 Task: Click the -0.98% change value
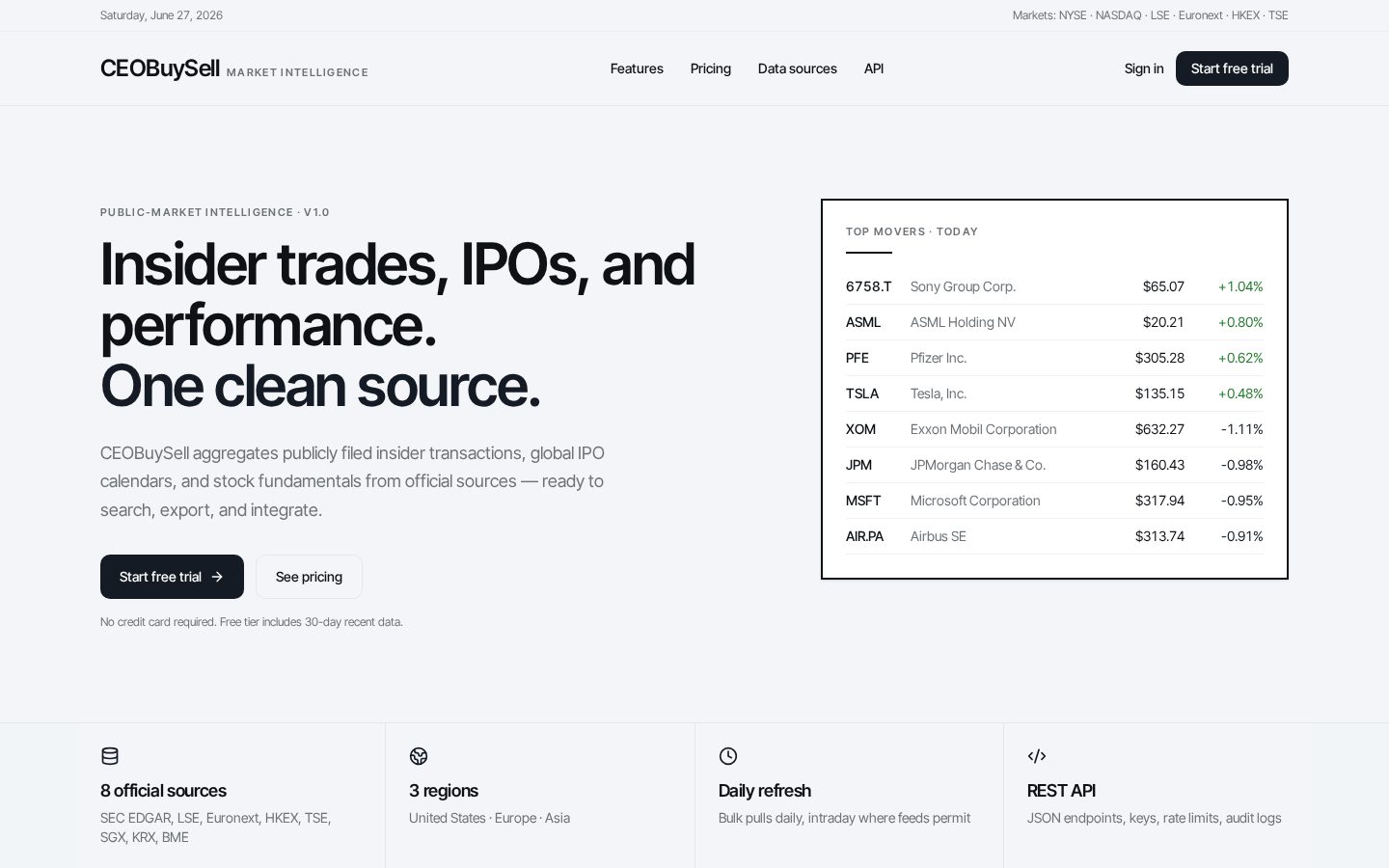(x=1242, y=465)
